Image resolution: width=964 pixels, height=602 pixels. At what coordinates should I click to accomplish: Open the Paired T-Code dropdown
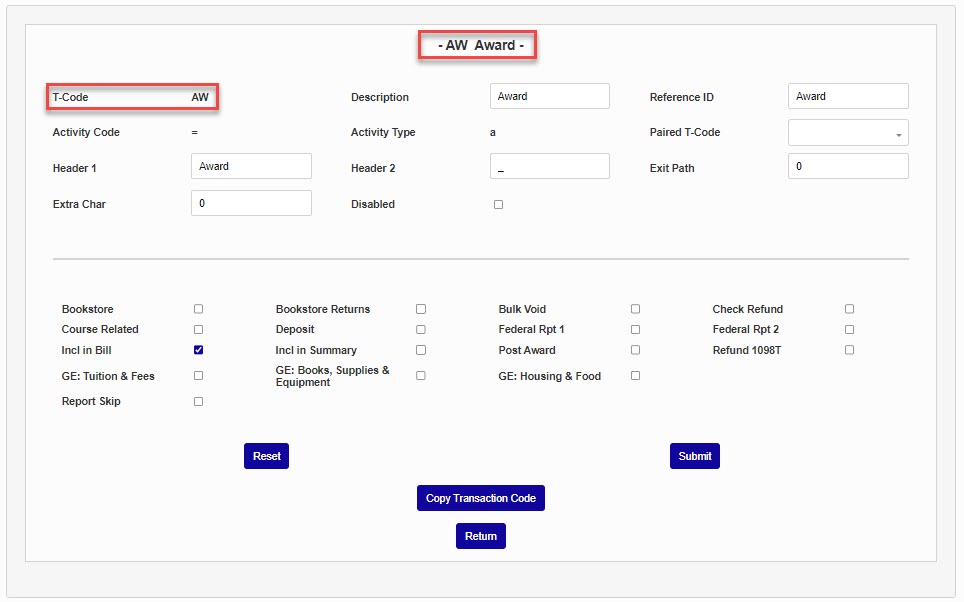pos(848,133)
